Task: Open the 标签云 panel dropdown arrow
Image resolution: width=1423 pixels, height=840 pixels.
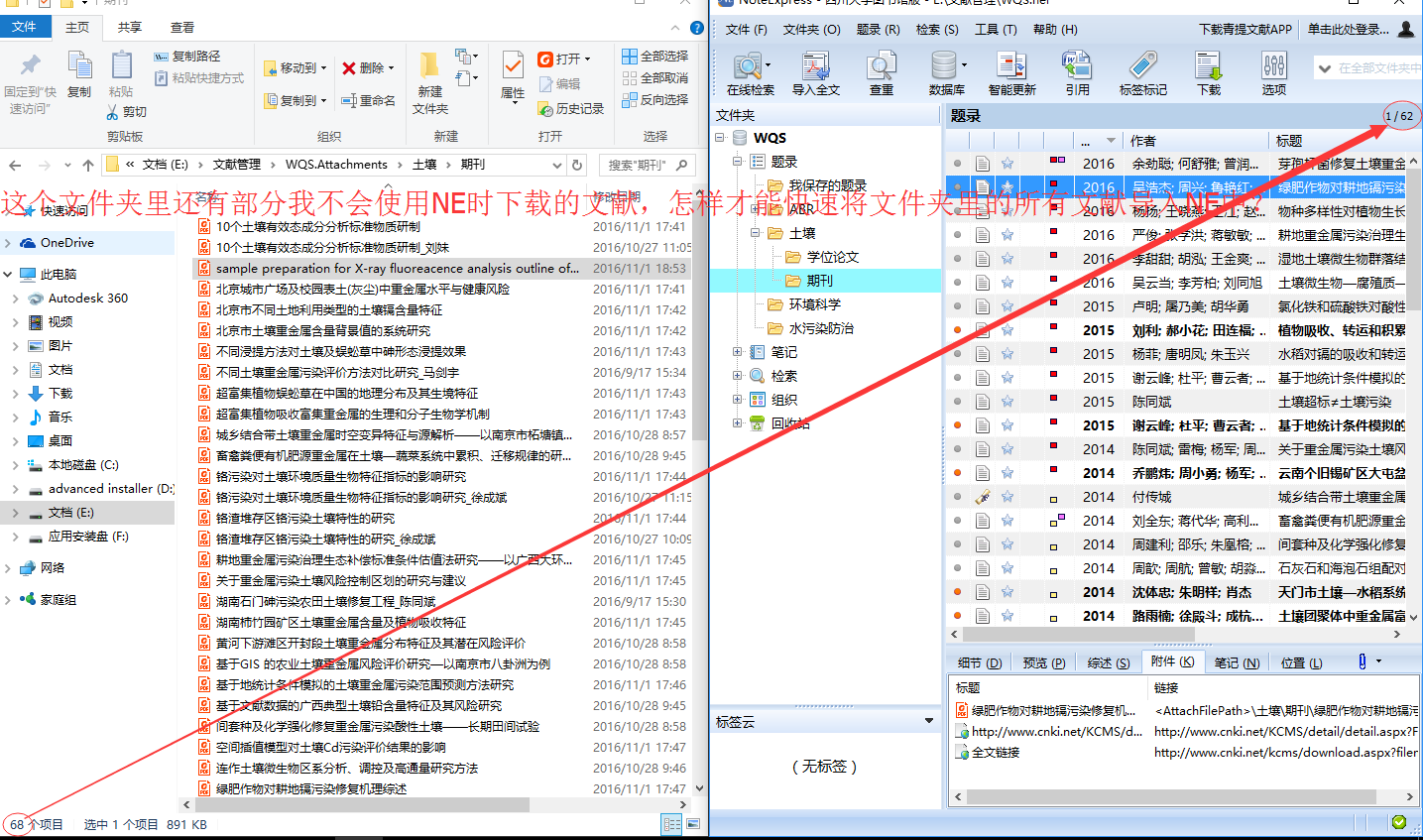Action: [929, 721]
